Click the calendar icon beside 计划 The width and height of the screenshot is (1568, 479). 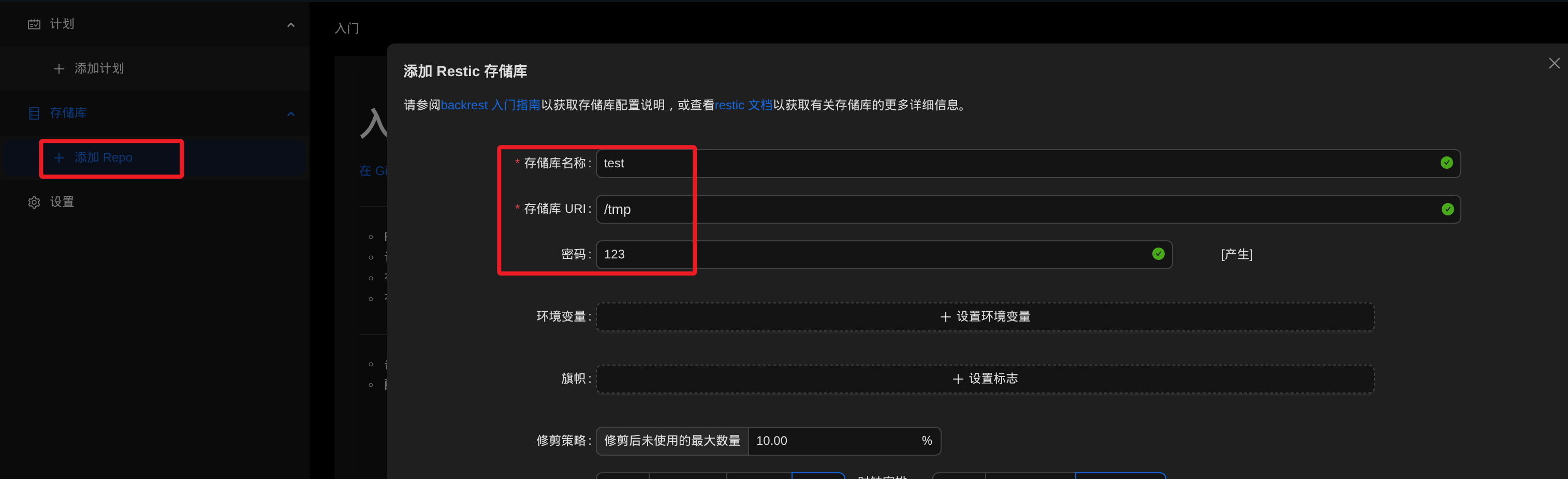(x=34, y=24)
